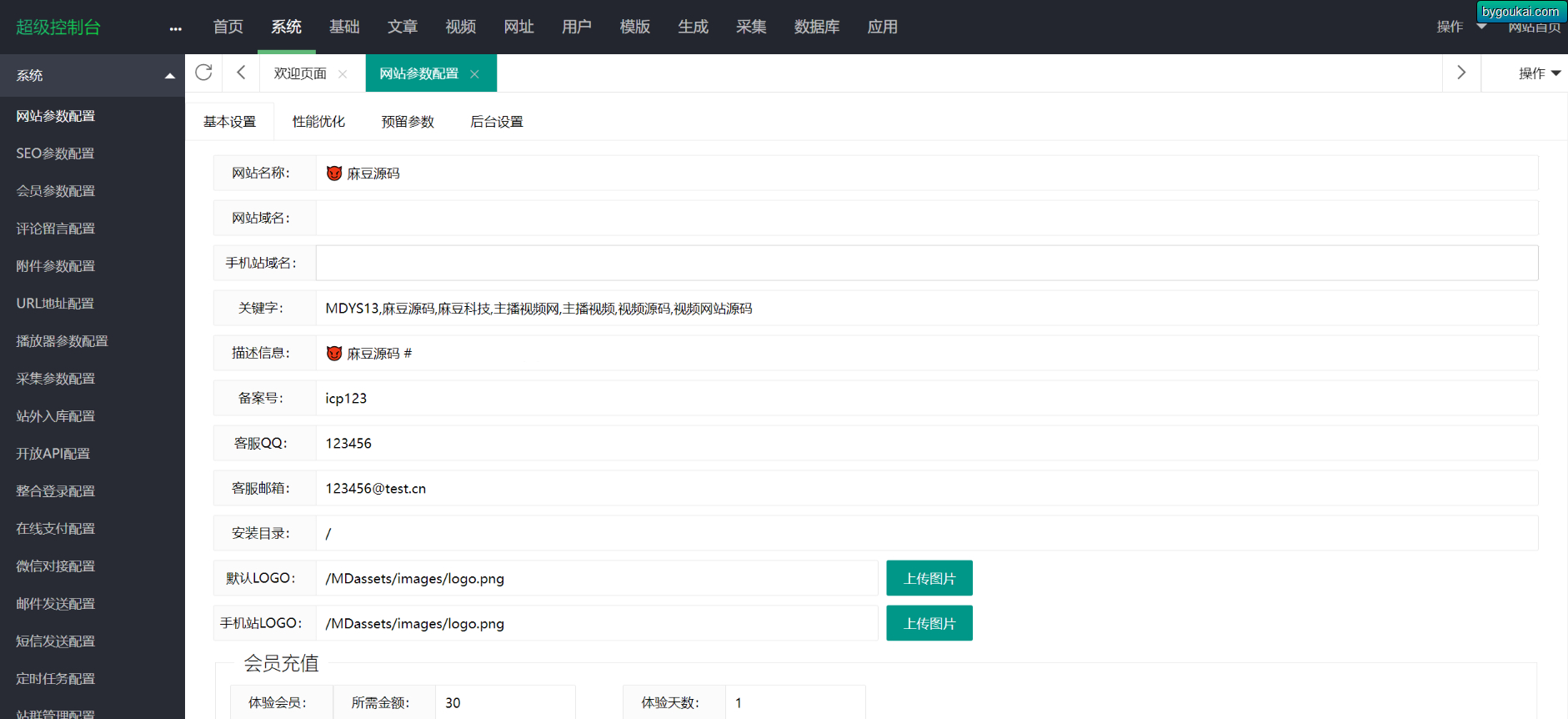The height and width of the screenshot is (719, 1568).
Task: Open 播放器参数配置 in the sidebar
Action: point(62,341)
